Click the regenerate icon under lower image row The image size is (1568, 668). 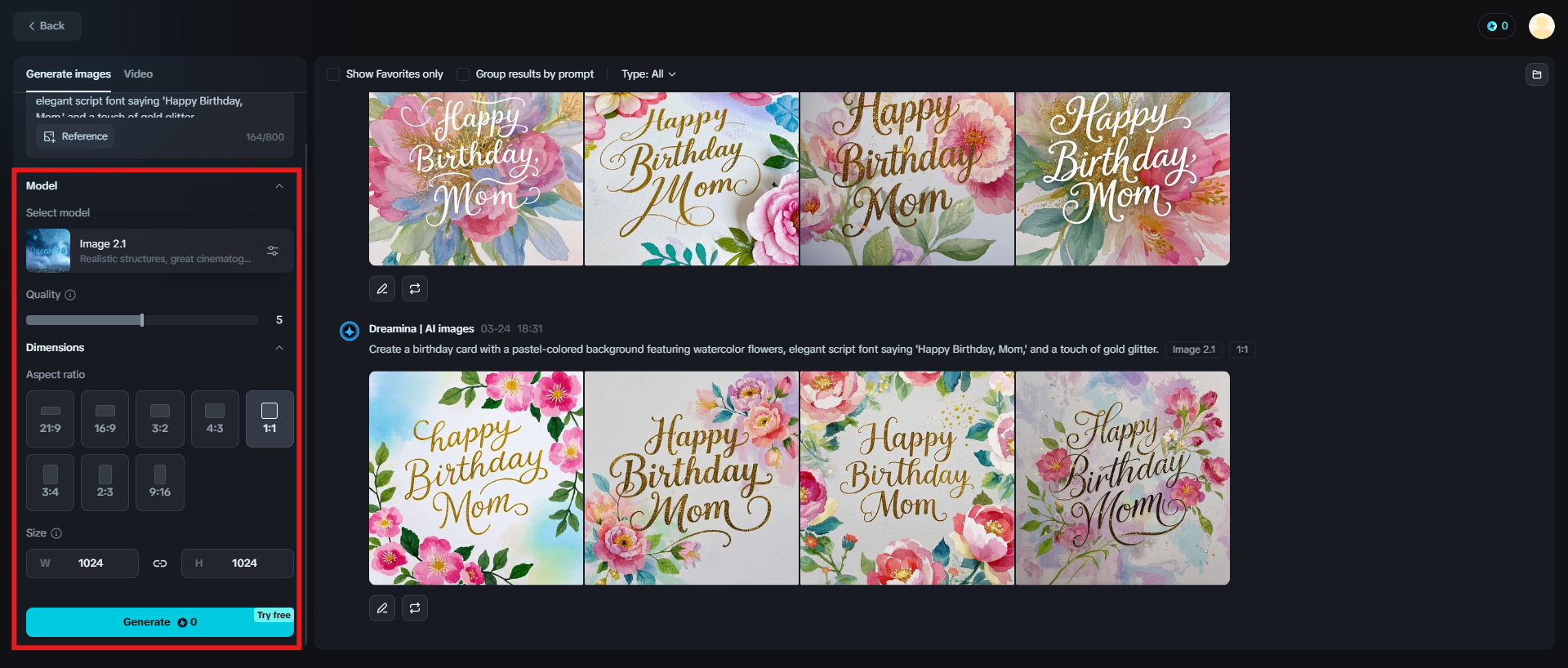[415, 608]
